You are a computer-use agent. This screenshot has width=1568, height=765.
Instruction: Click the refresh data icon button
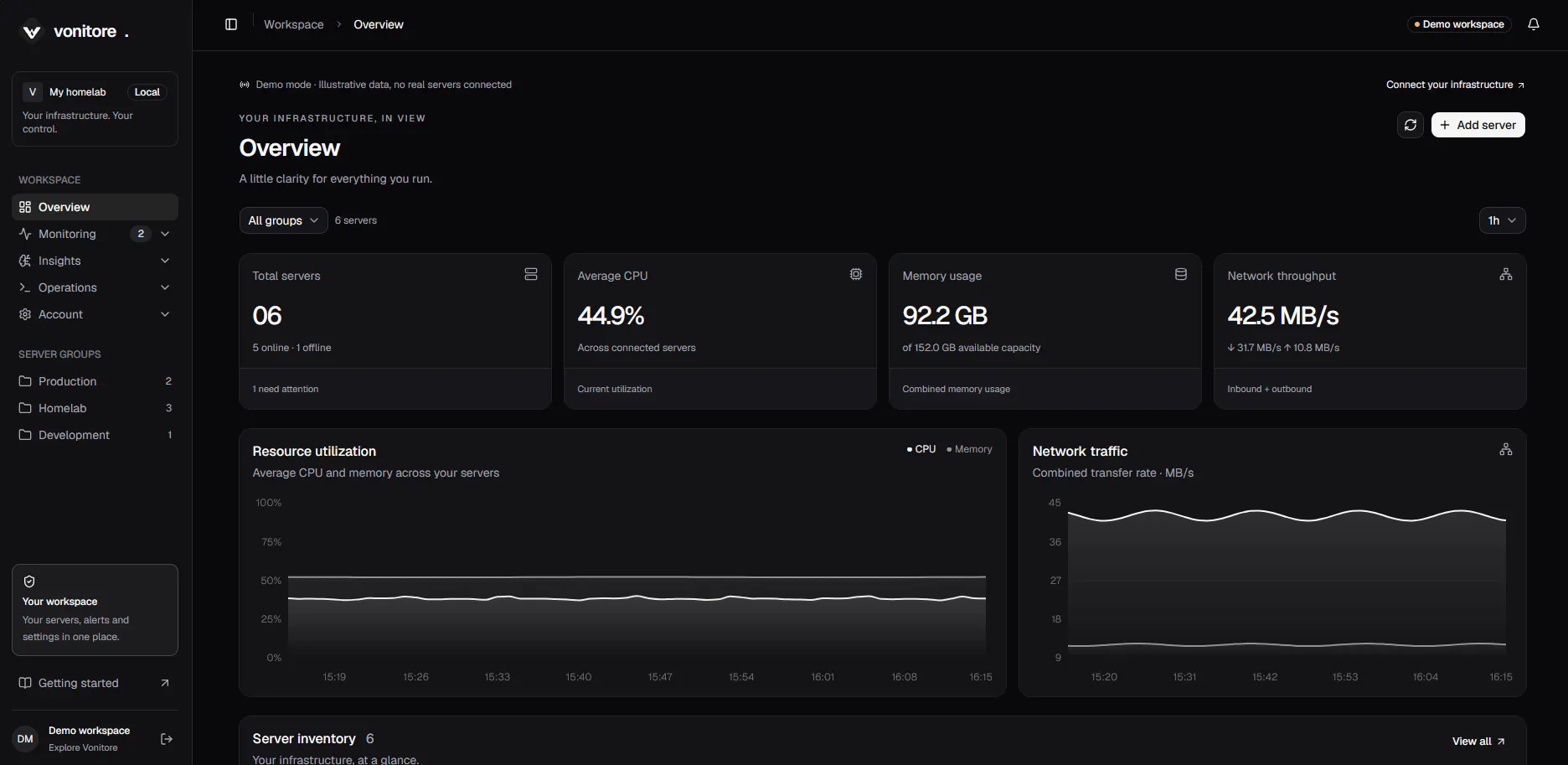tap(1411, 125)
